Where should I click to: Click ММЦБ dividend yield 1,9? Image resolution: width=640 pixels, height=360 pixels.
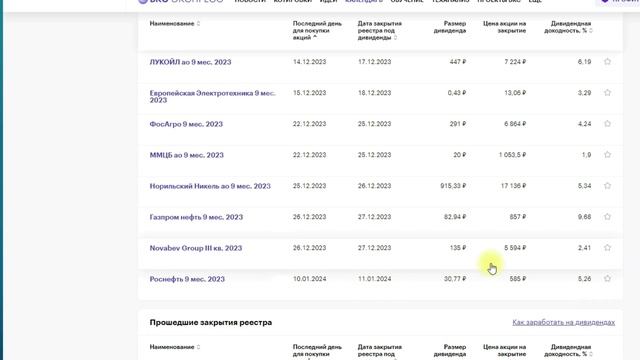pyautogui.click(x=586, y=155)
